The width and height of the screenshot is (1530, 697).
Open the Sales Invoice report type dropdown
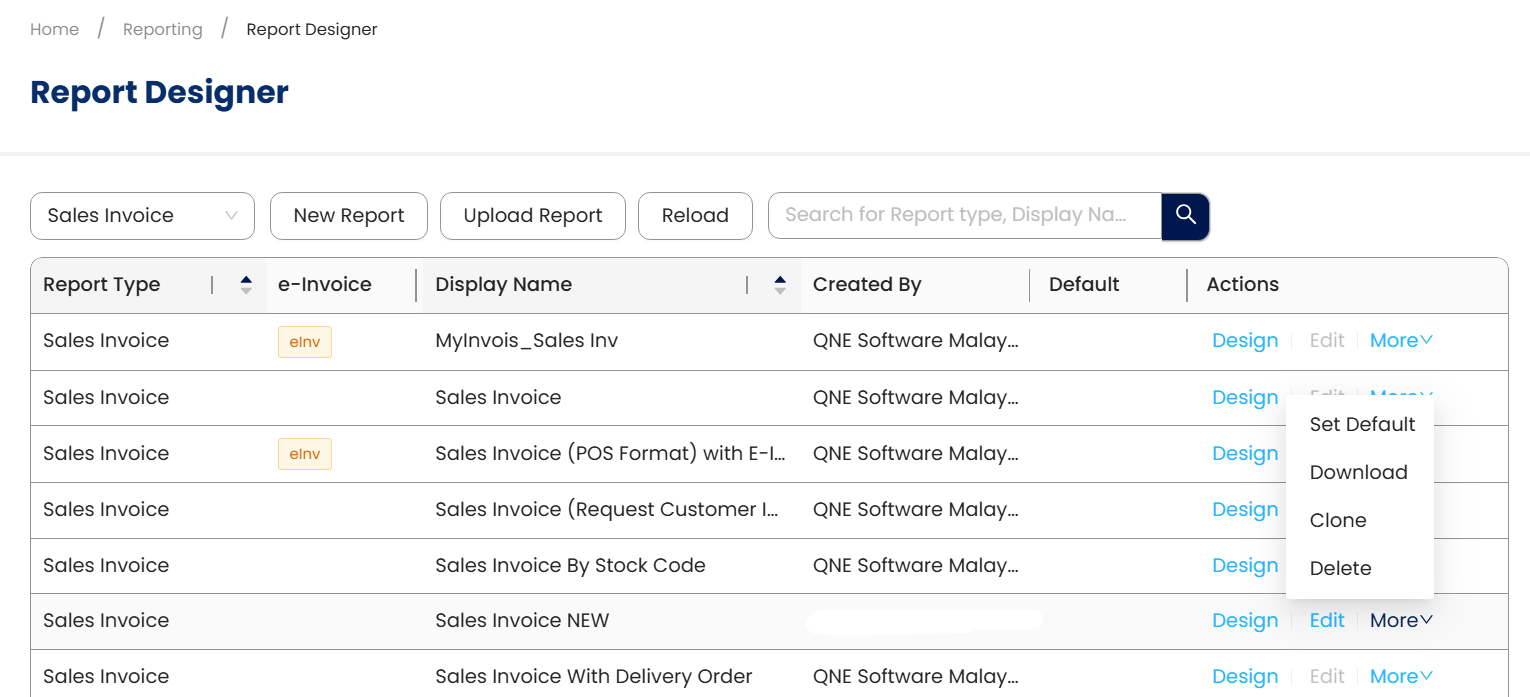(142, 216)
